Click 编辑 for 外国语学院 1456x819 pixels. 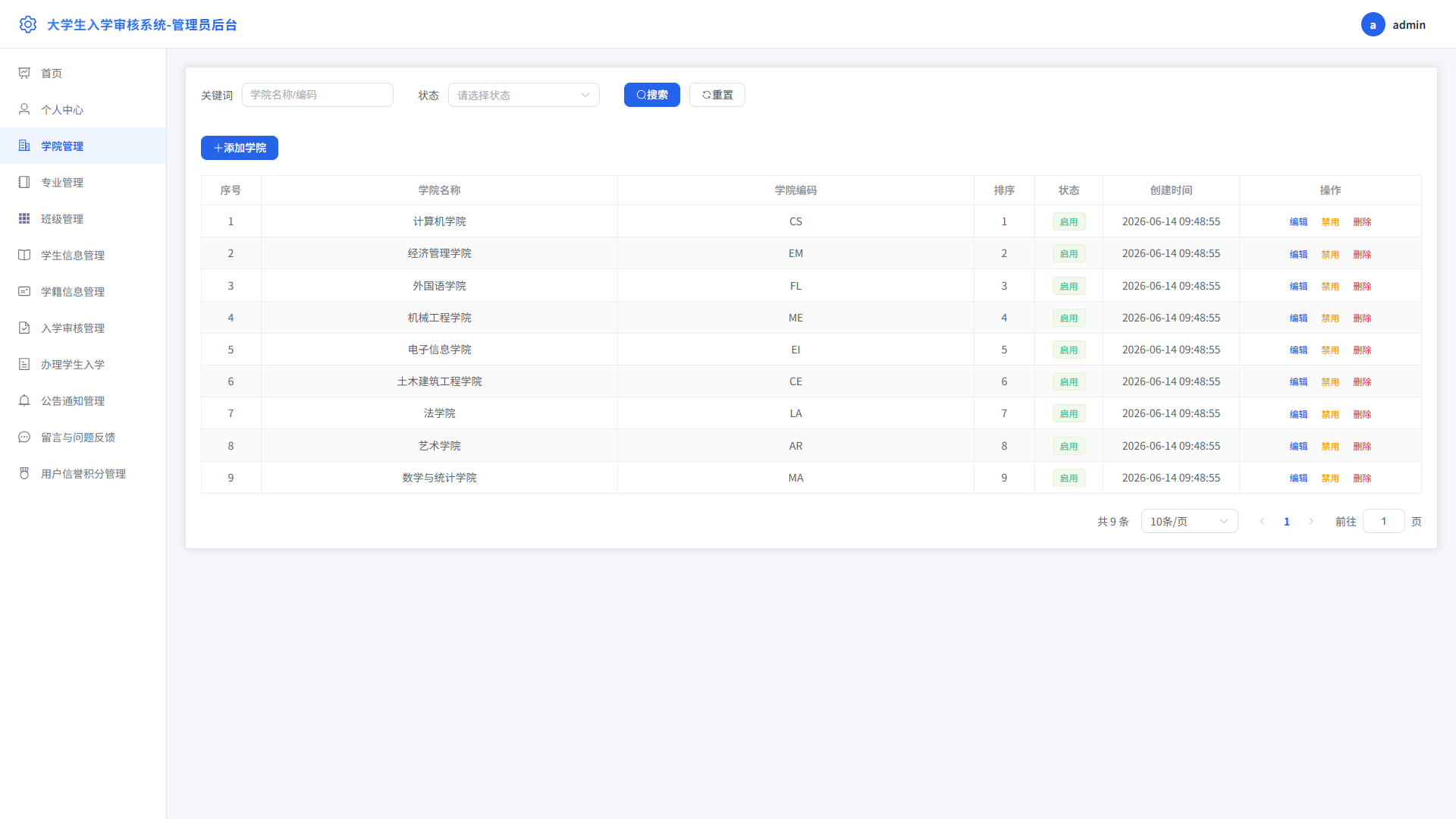(x=1298, y=287)
